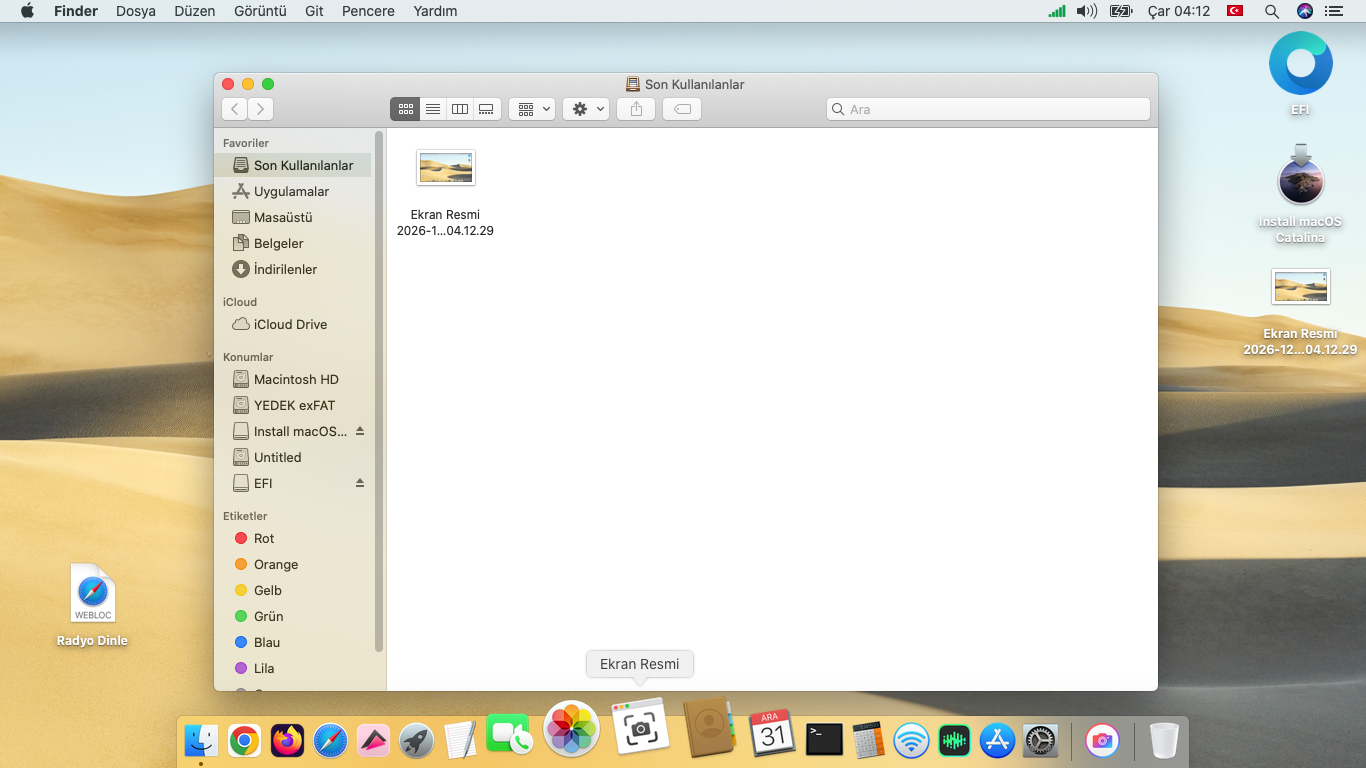Switch Finder to gallery view
The height and width of the screenshot is (768, 1366).
coord(487,109)
